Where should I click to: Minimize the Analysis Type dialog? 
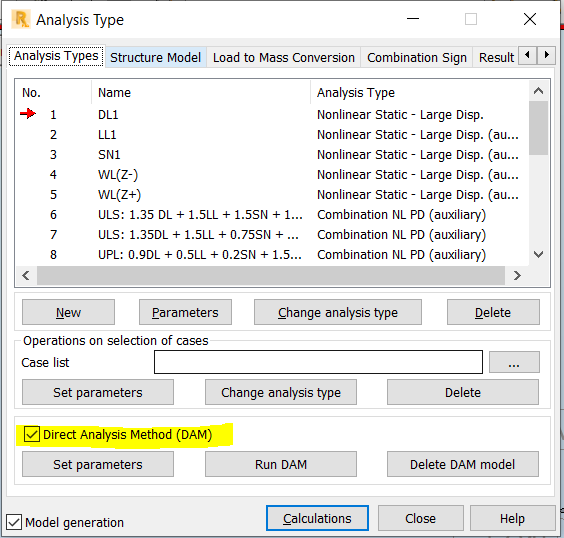(413, 19)
